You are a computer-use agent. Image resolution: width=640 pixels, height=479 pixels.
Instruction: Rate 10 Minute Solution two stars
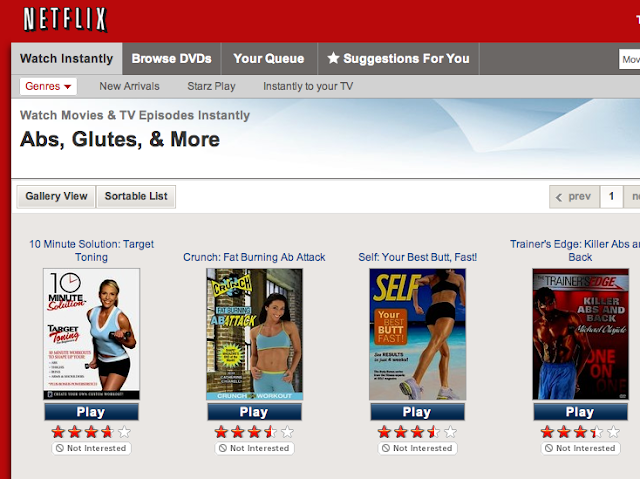pos(75,432)
